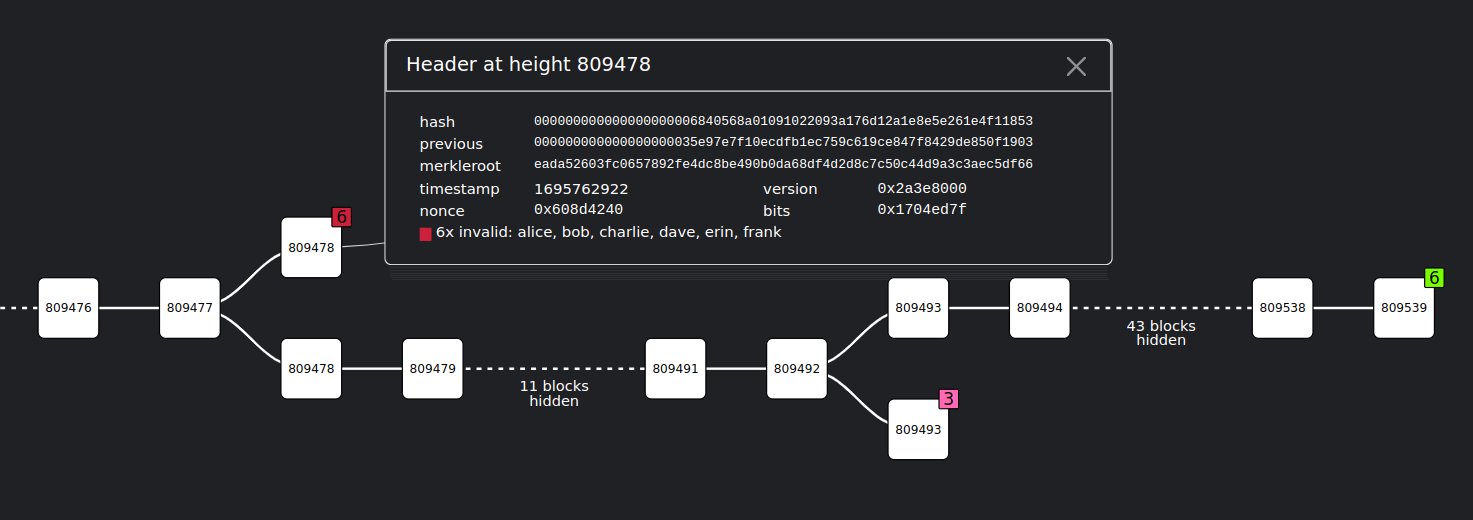This screenshot has height=520, width=1473.
Task: Click the green 6 badge on block 809539
Action: [1433, 278]
